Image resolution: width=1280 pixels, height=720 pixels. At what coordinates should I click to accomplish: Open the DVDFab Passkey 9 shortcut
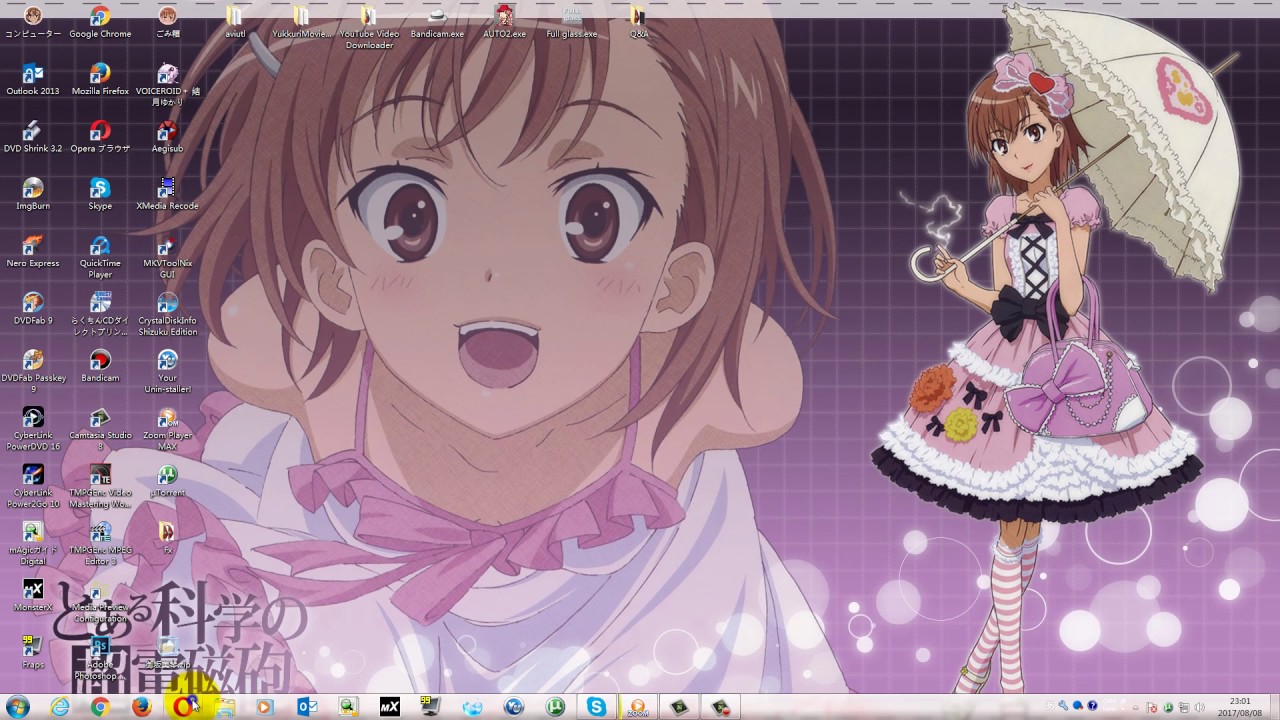[x=33, y=372]
